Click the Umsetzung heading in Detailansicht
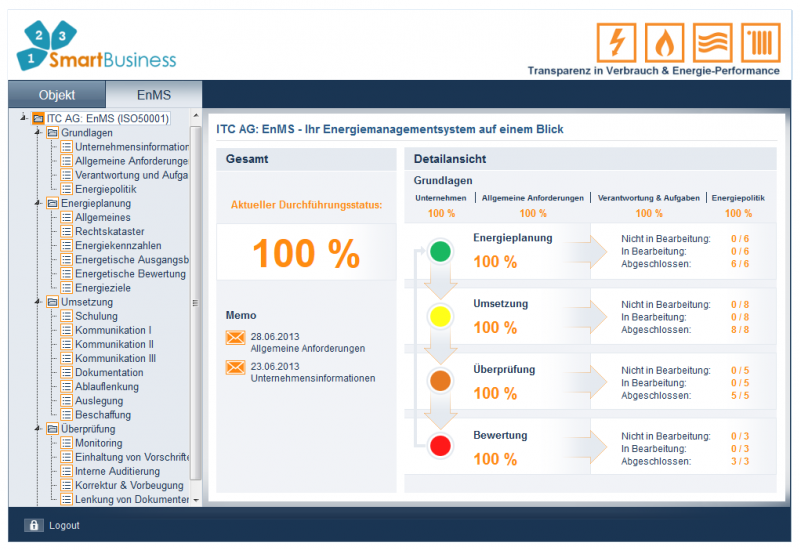Screen dimensions: 800x550 pos(501,304)
